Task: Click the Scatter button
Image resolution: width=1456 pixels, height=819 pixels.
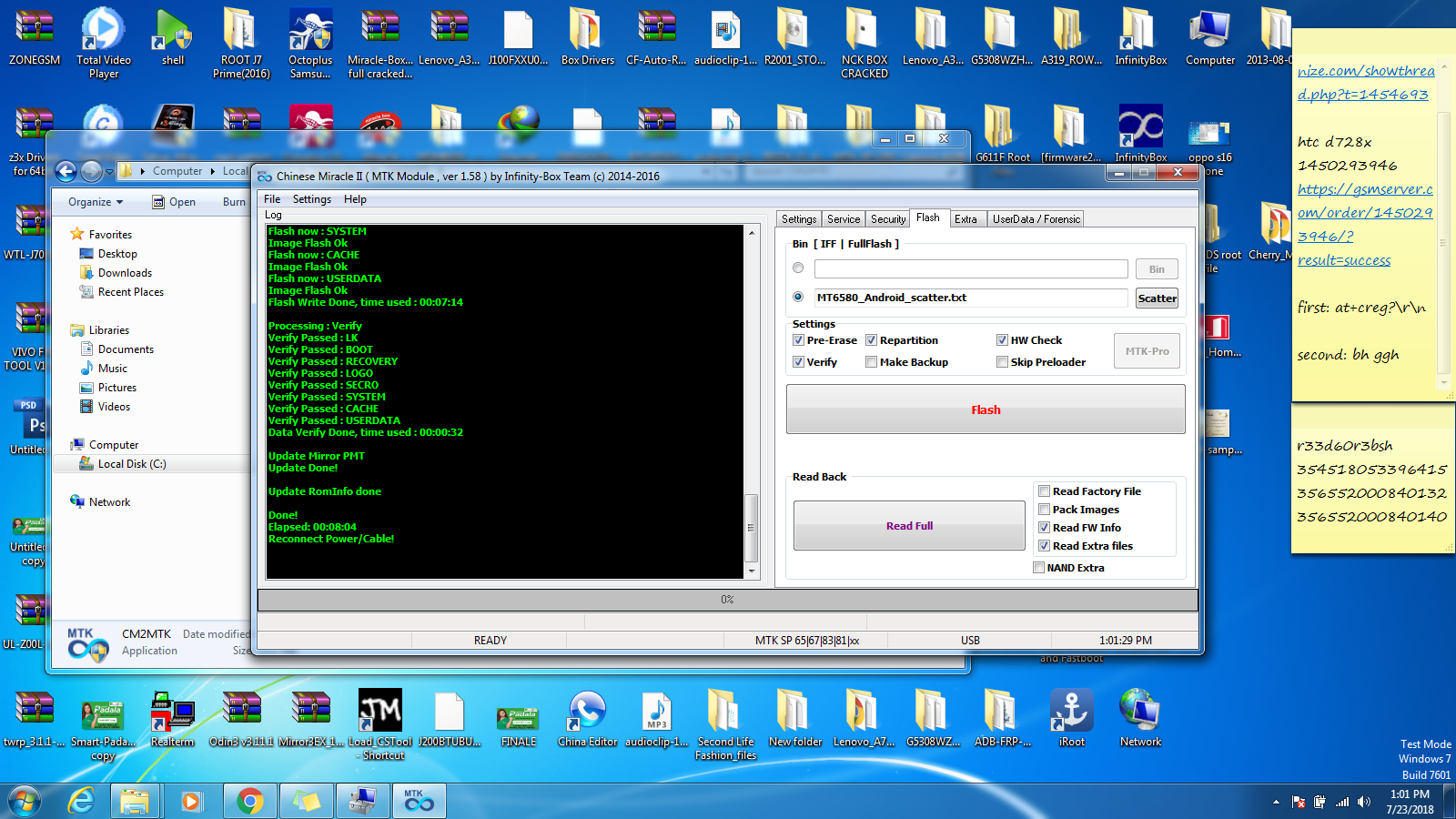Action: pyautogui.click(x=1158, y=298)
